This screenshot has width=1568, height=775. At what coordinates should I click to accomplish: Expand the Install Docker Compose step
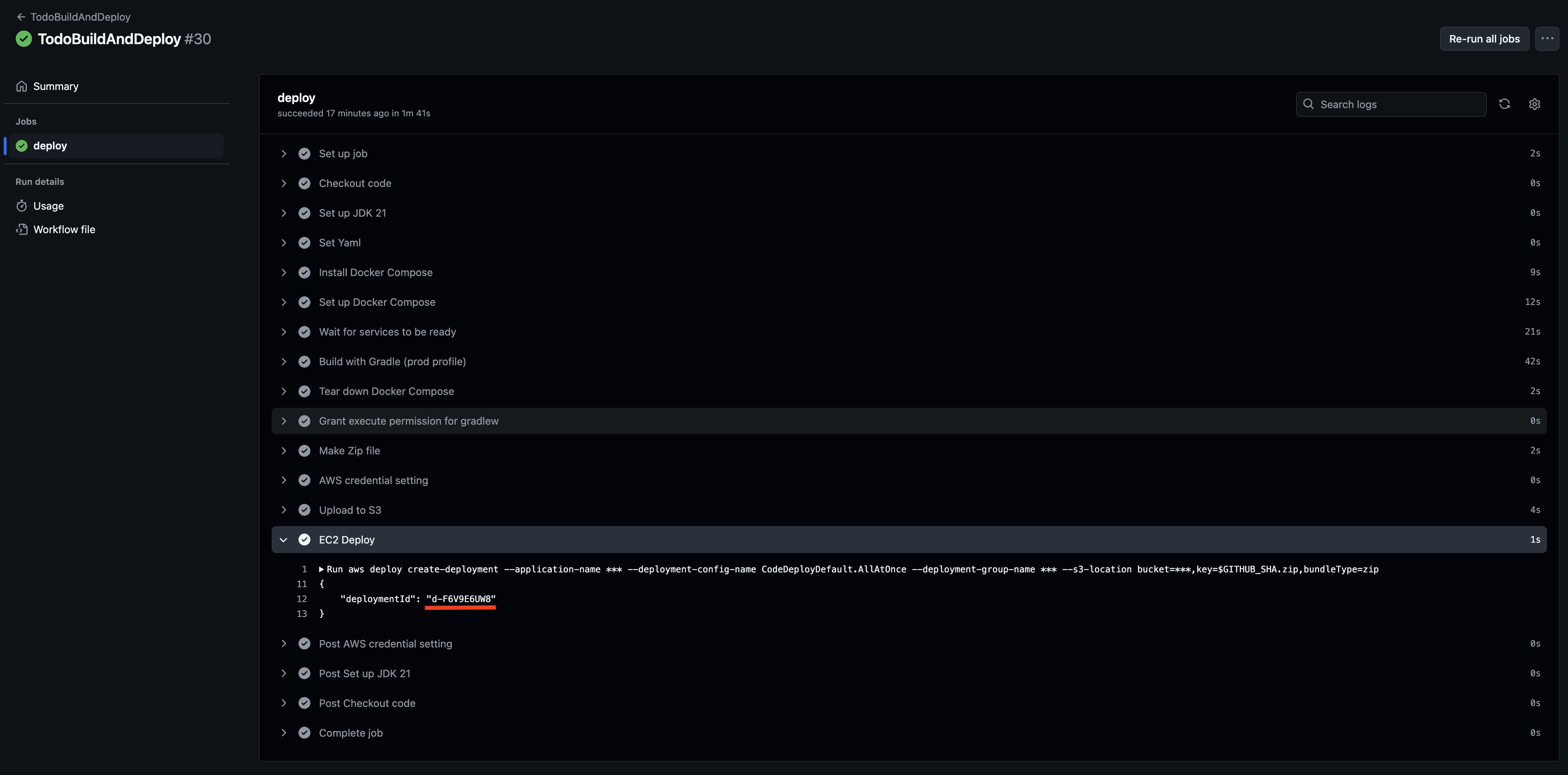(x=284, y=272)
